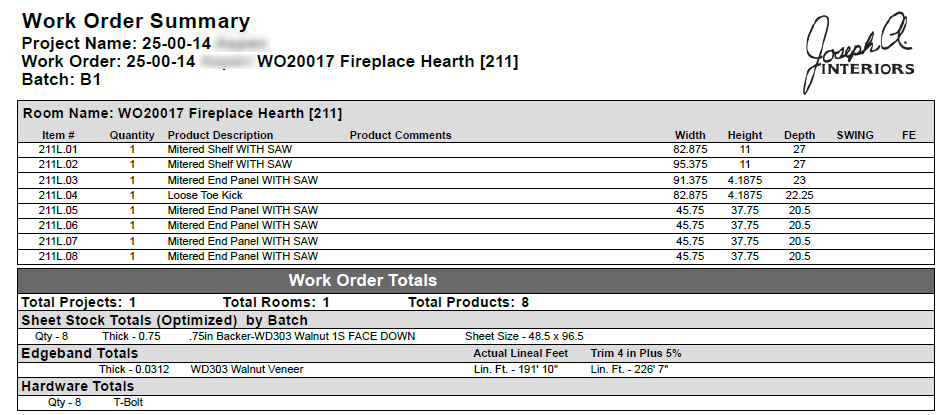The height and width of the screenshot is (415, 951).
Task: Click the 95.375 width value
Action: coord(690,164)
